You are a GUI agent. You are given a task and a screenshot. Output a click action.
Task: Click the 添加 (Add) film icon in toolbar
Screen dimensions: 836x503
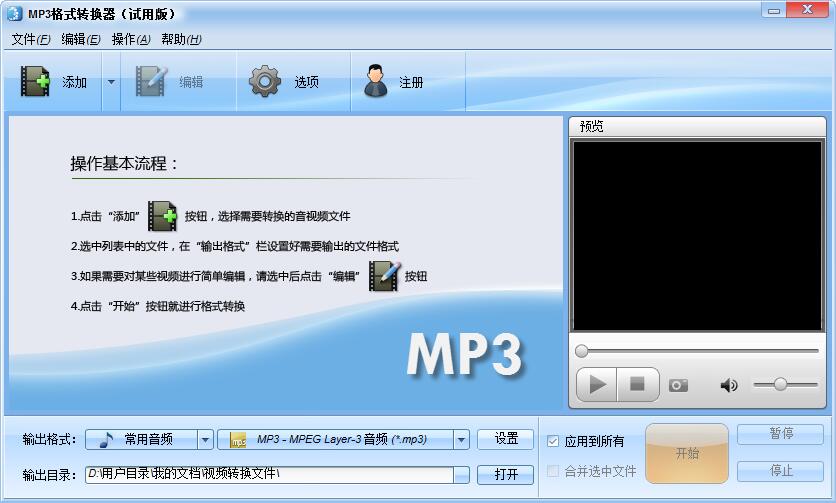tap(36, 82)
